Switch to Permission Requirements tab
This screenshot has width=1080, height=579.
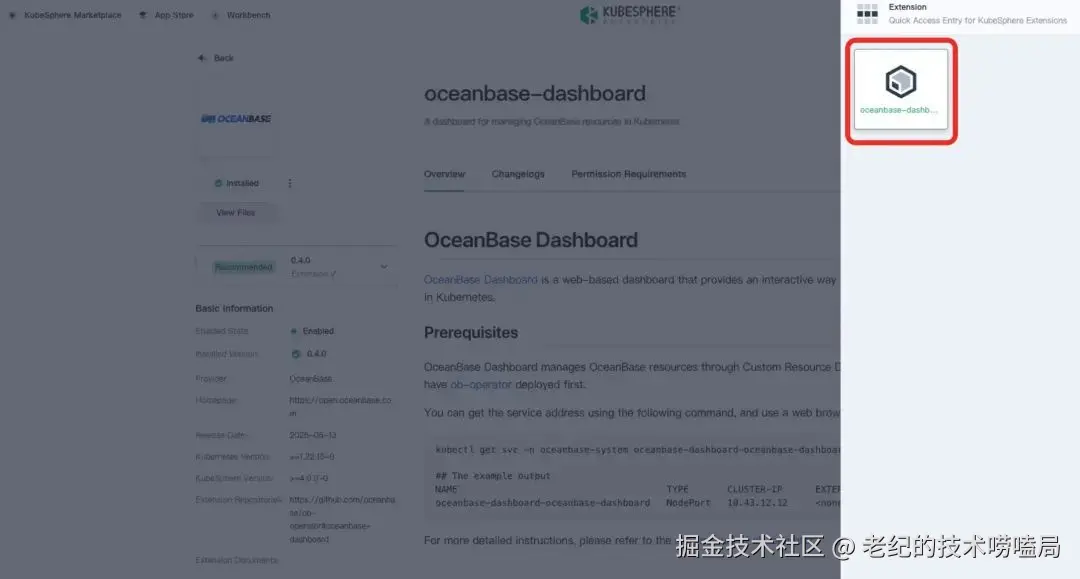[628, 174]
